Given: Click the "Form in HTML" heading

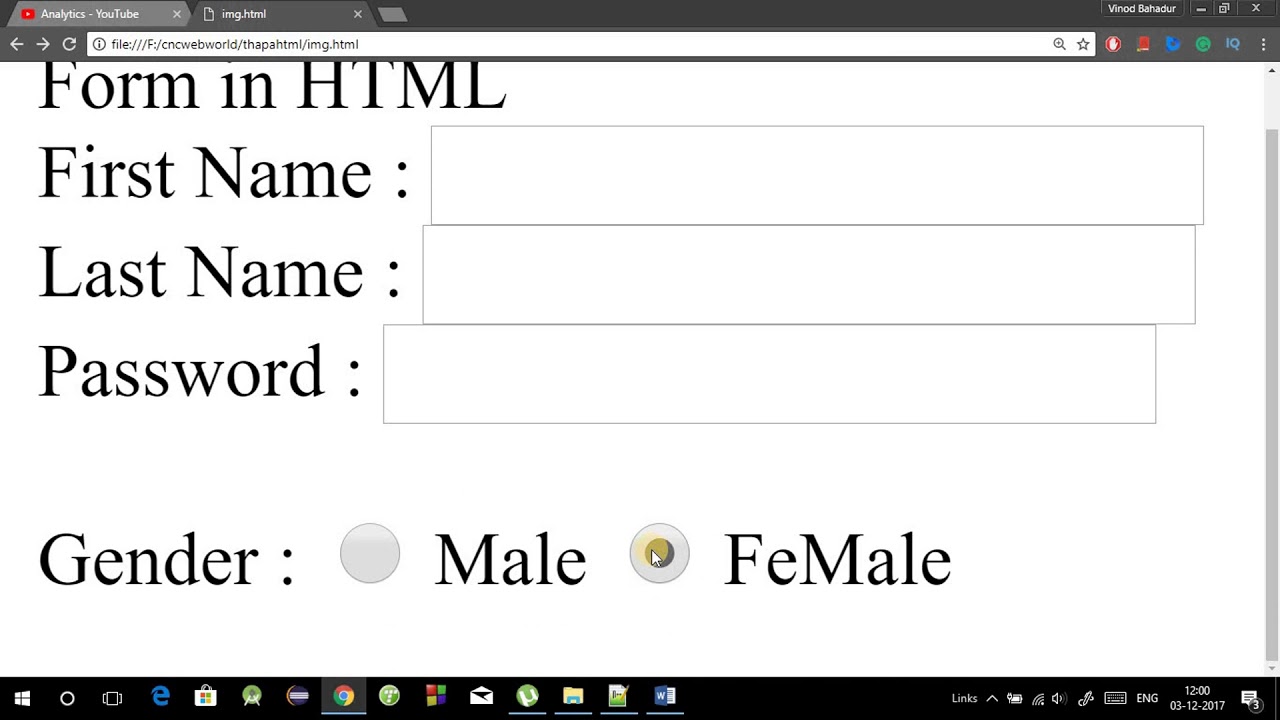Looking at the screenshot, I should click(272, 85).
